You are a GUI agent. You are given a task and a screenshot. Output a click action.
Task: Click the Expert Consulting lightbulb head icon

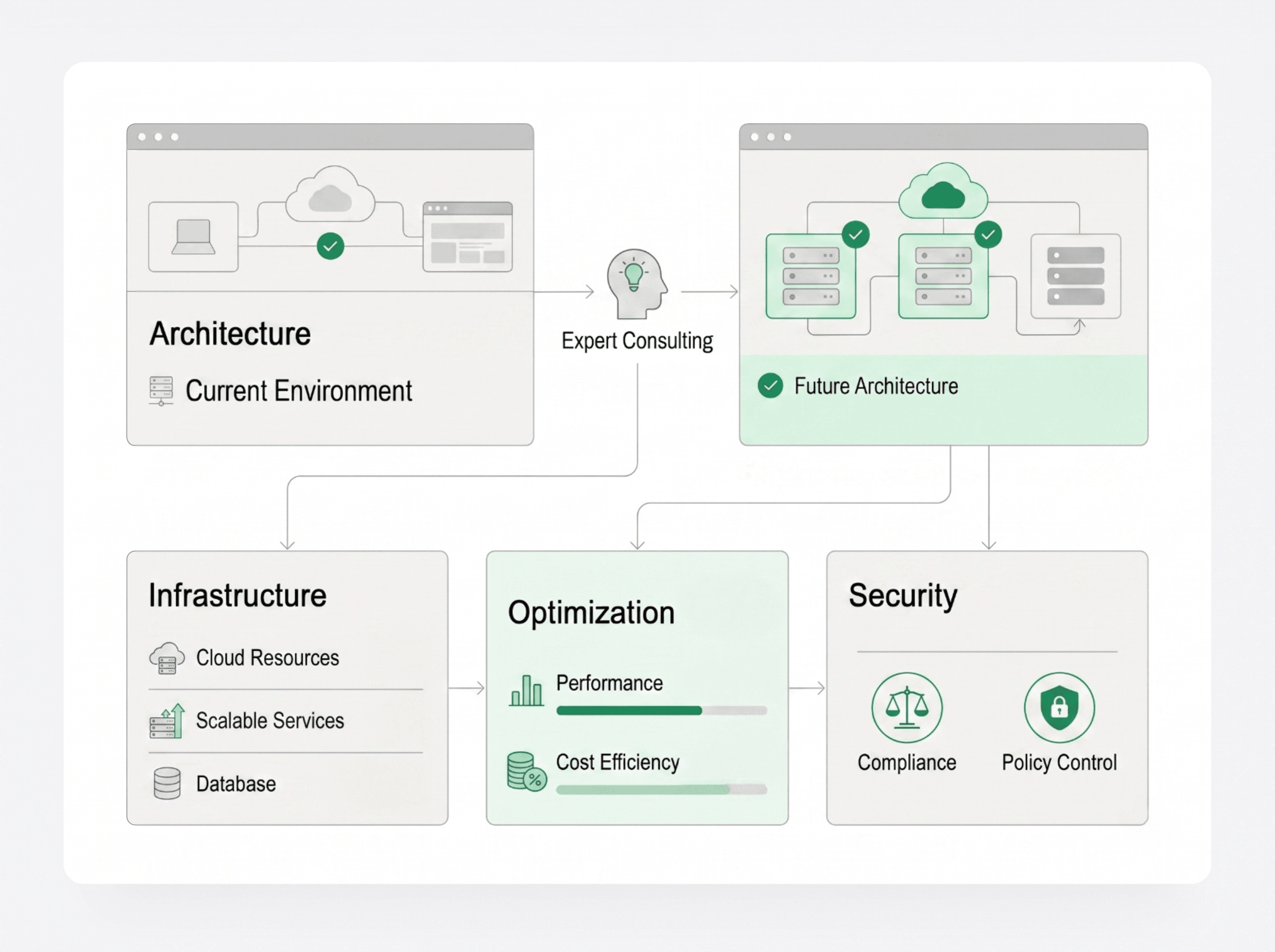coord(636,284)
